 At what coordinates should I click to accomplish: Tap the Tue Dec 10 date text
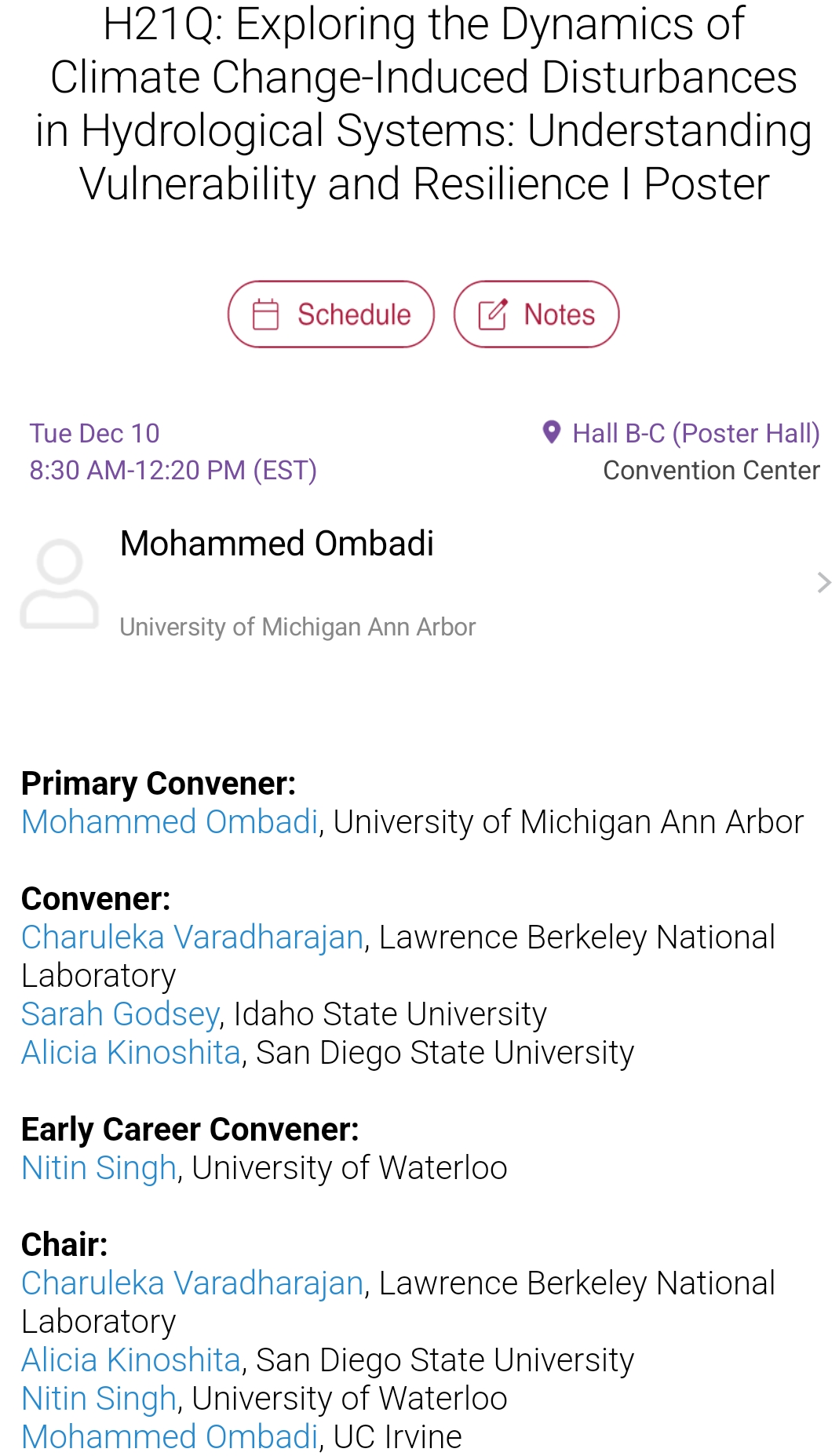[94, 433]
